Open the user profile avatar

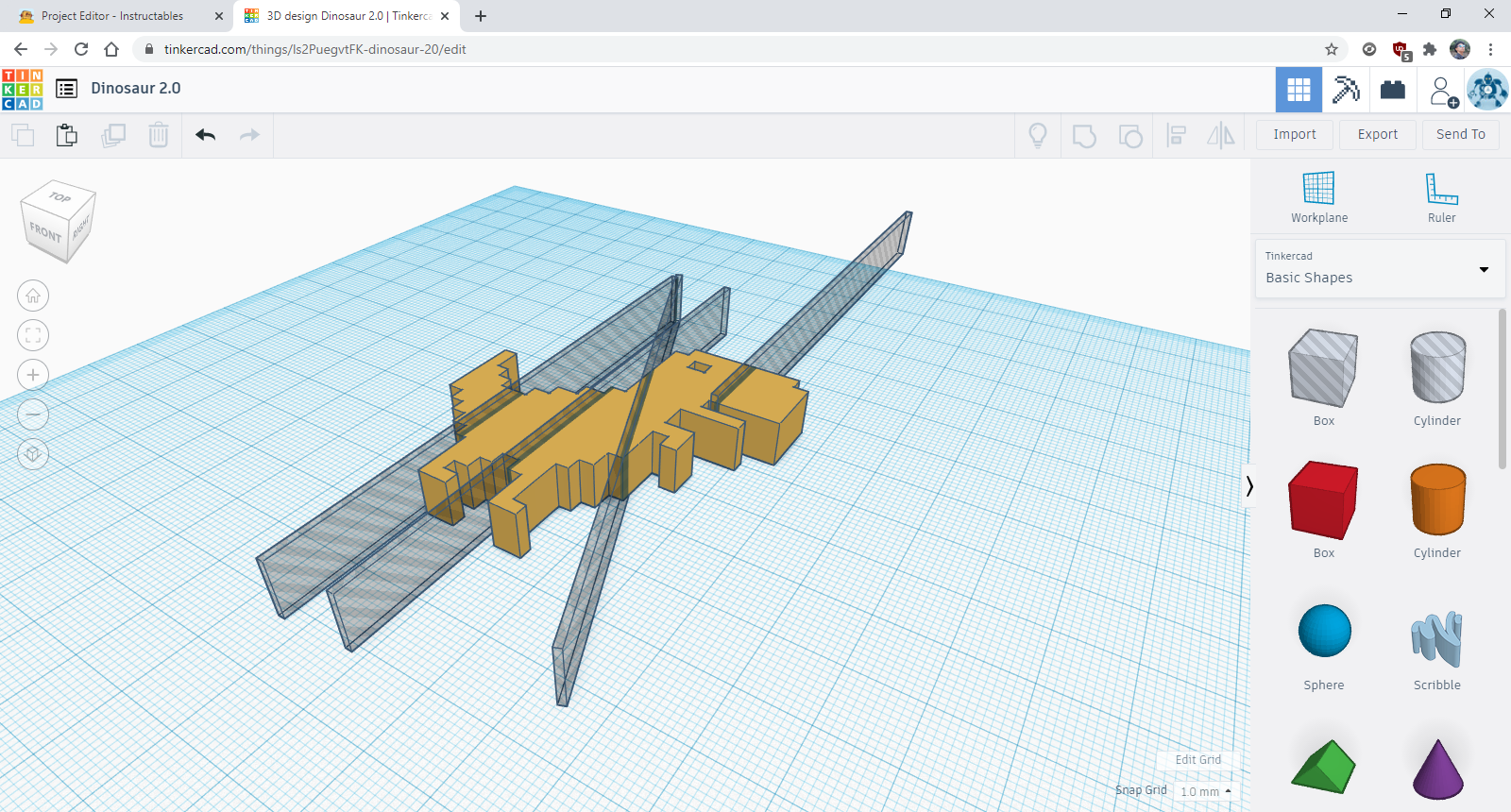(1487, 91)
